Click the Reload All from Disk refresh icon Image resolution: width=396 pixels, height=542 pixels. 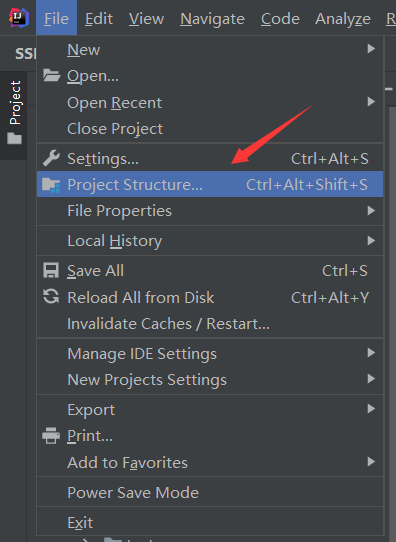coord(51,297)
